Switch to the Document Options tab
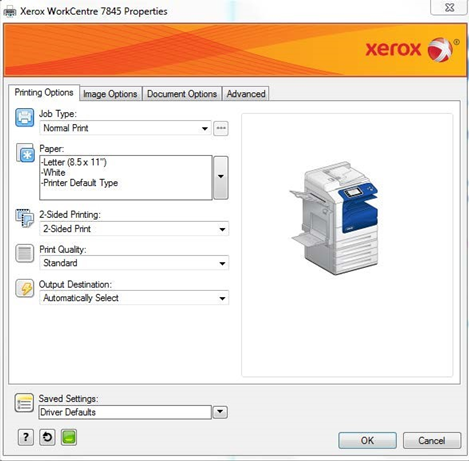The width and height of the screenshot is (470, 463). [182, 94]
